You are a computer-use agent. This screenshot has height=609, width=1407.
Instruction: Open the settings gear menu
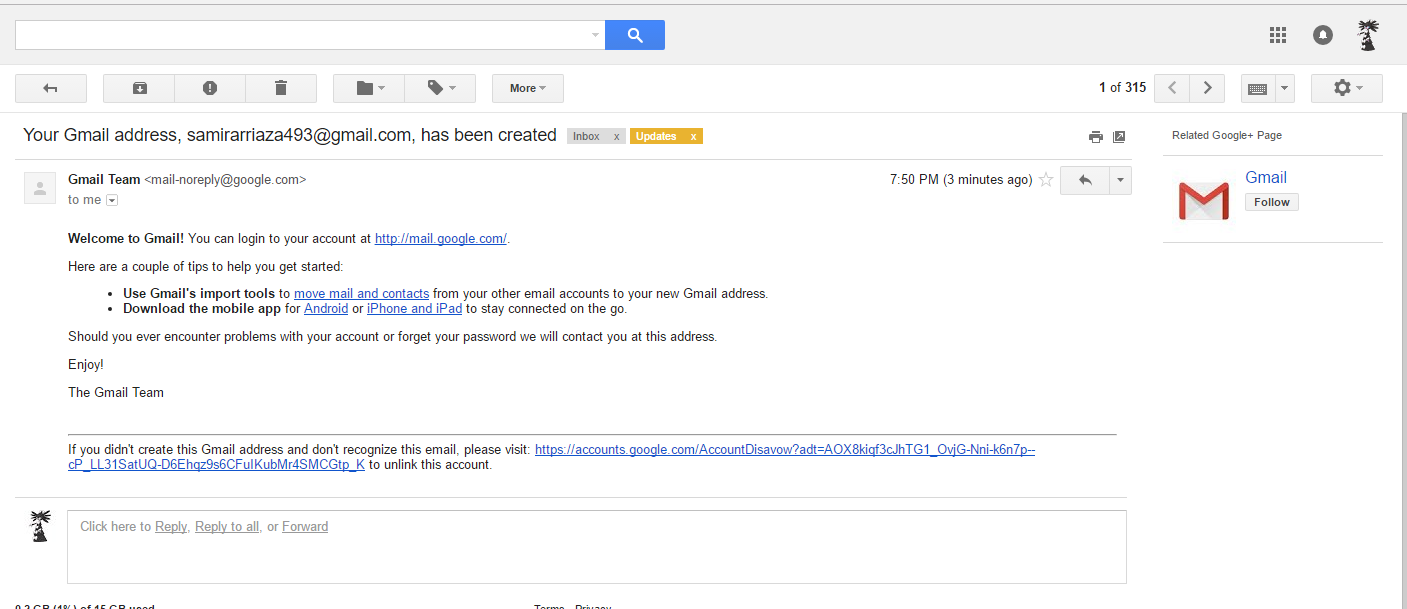[x=1347, y=88]
